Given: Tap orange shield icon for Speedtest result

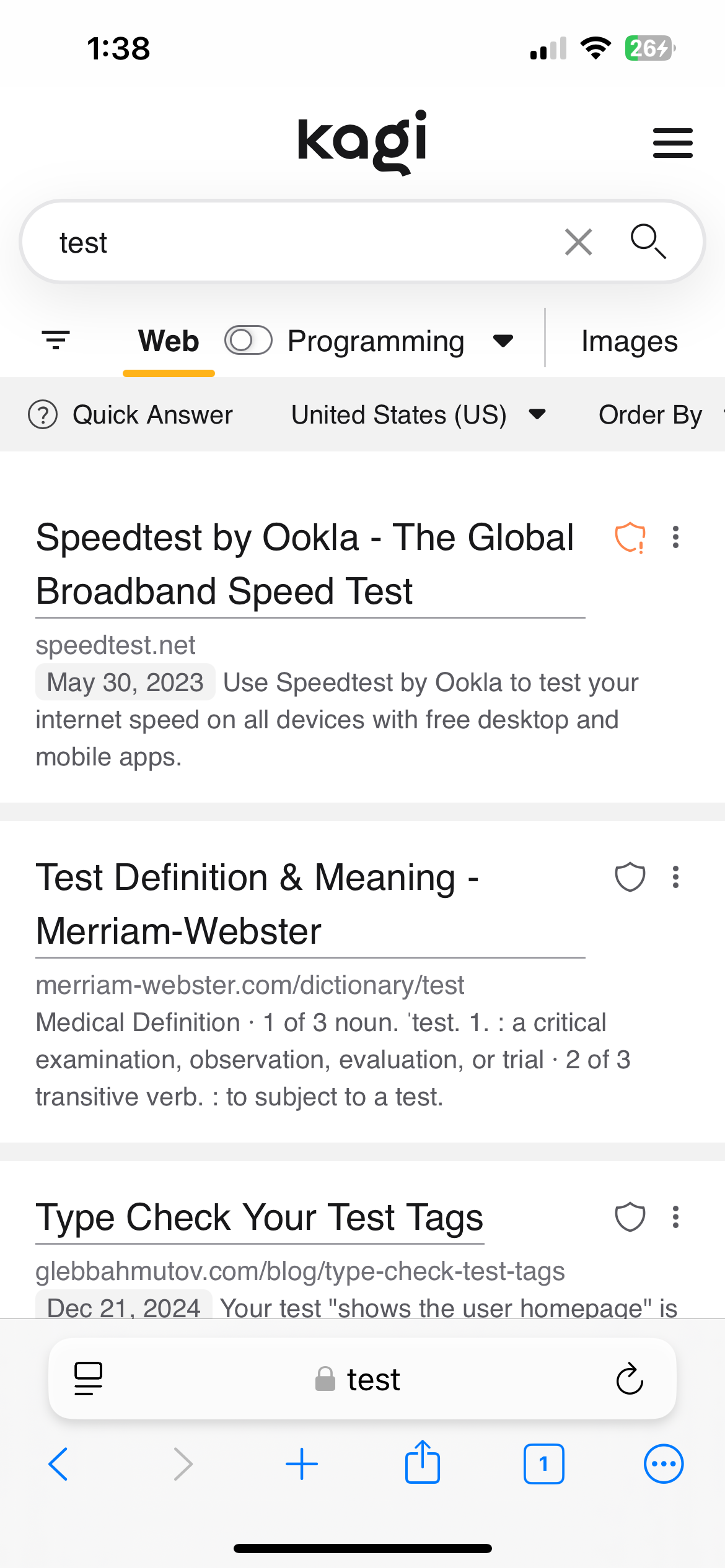Looking at the screenshot, I should [630, 537].
